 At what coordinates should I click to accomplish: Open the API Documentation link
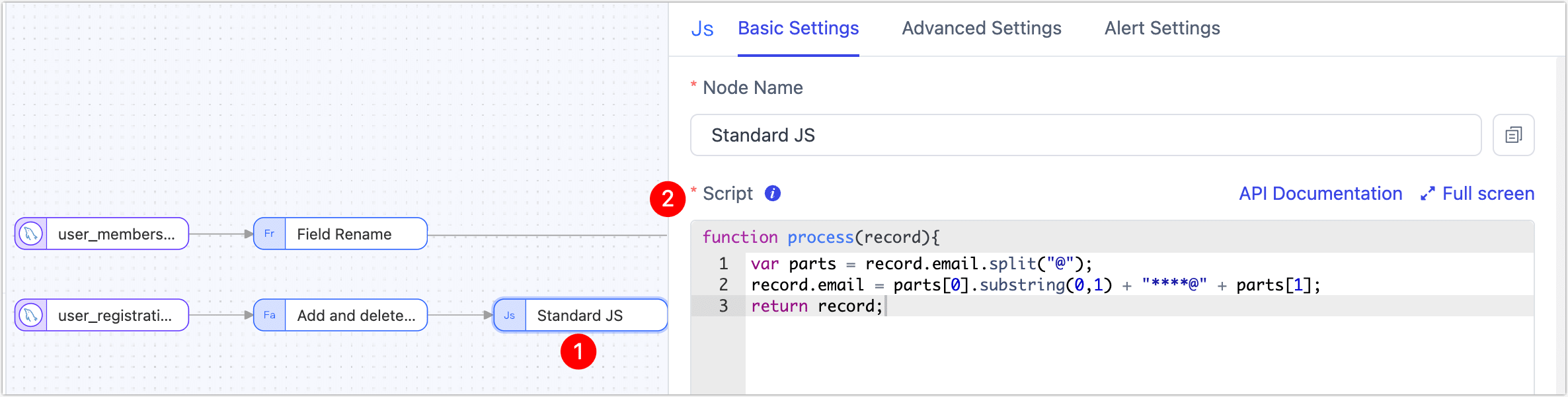[1320, 194]
